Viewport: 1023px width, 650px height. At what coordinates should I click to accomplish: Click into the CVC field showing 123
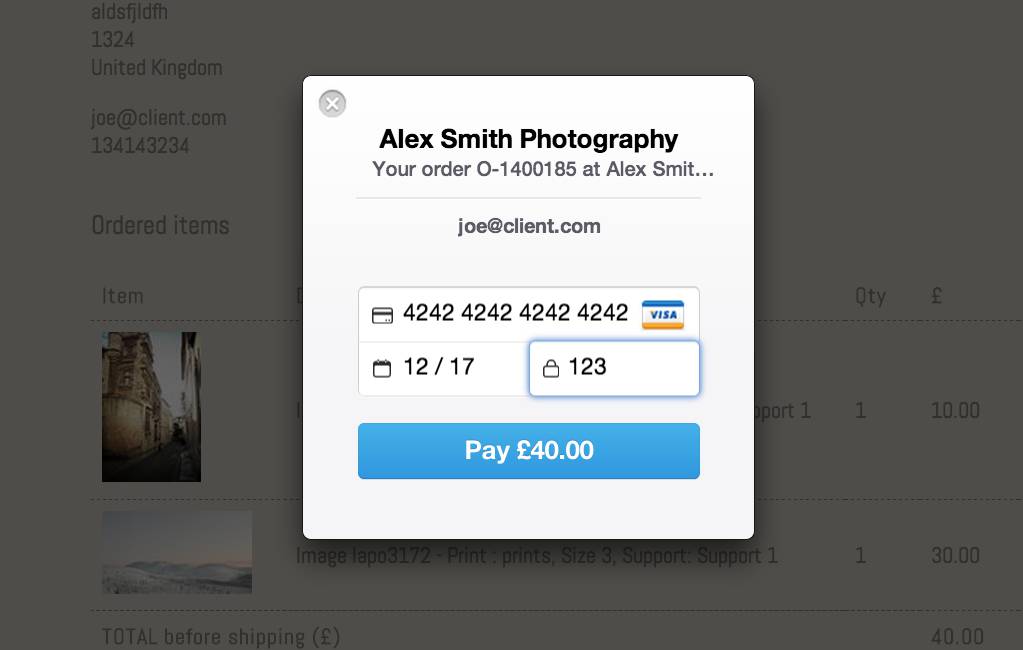click(614, 368)
